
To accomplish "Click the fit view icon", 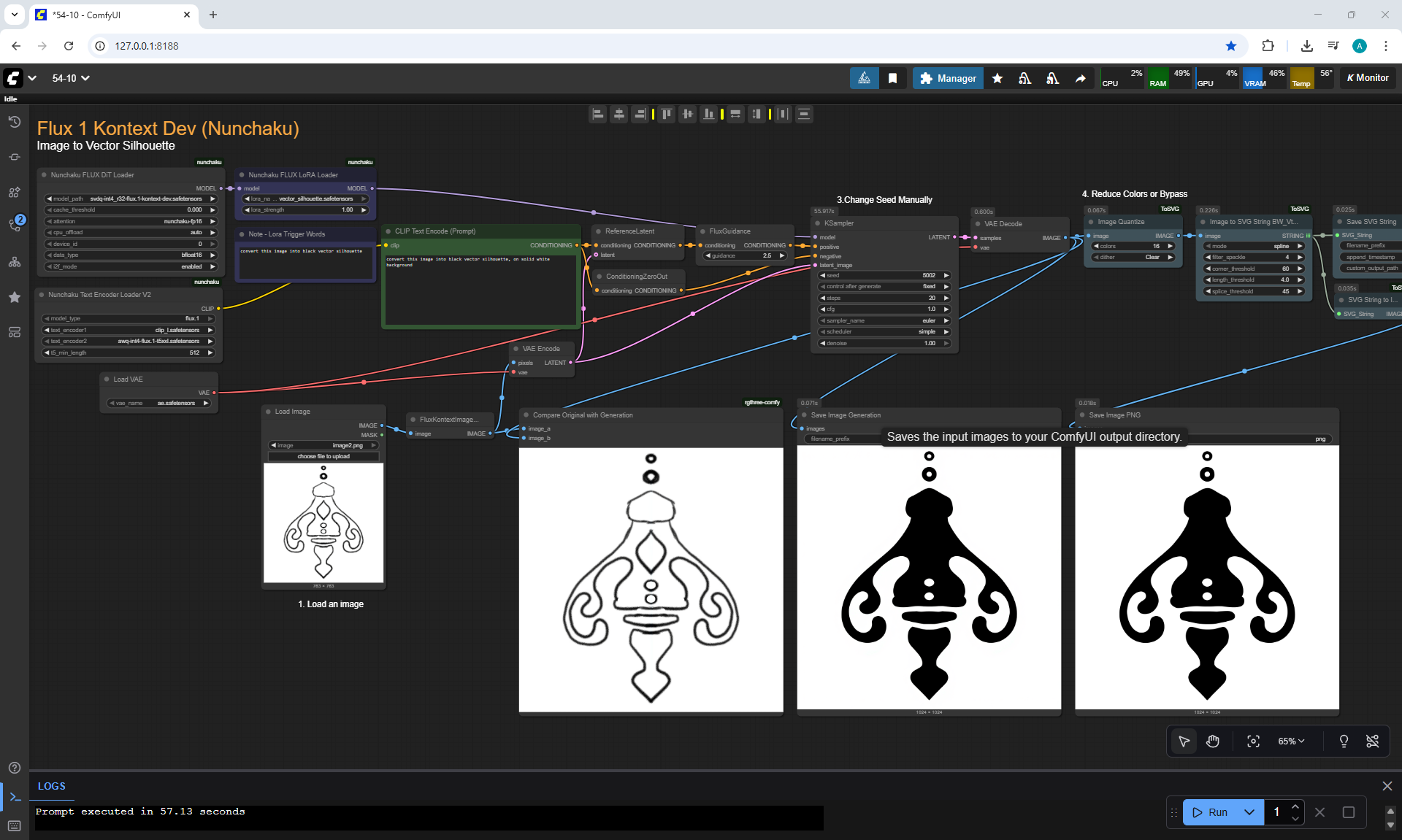I will 1253,741.
